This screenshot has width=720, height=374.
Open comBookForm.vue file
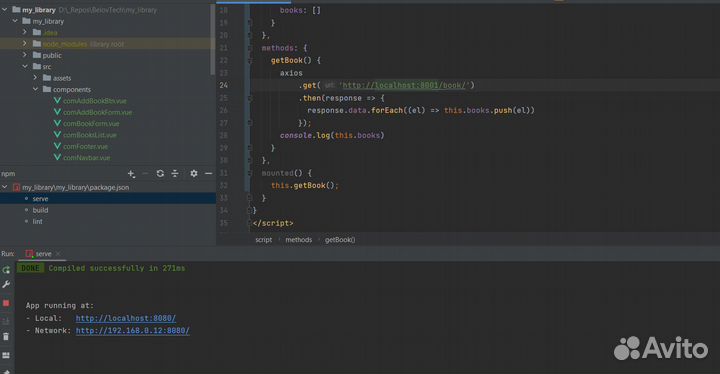91,124
